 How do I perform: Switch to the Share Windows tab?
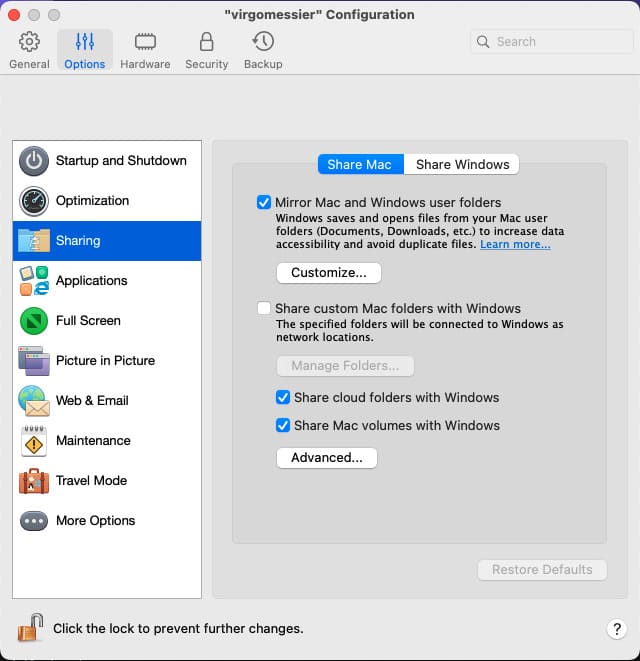coord(462,165)
